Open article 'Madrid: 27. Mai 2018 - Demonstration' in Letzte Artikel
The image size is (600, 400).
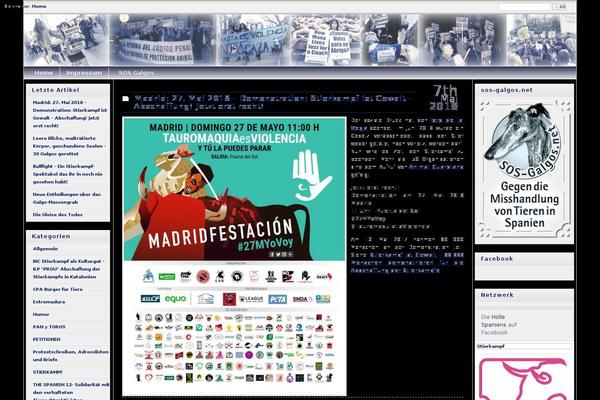(70, 114)
